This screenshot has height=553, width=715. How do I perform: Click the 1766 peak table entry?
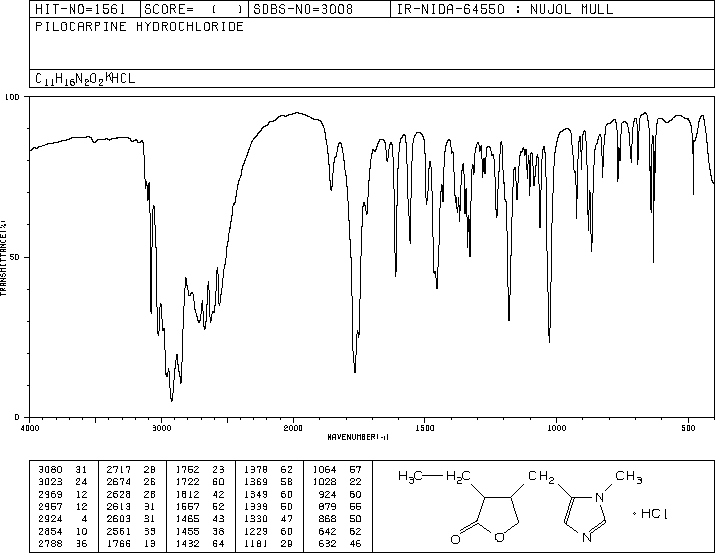[131, 543]
